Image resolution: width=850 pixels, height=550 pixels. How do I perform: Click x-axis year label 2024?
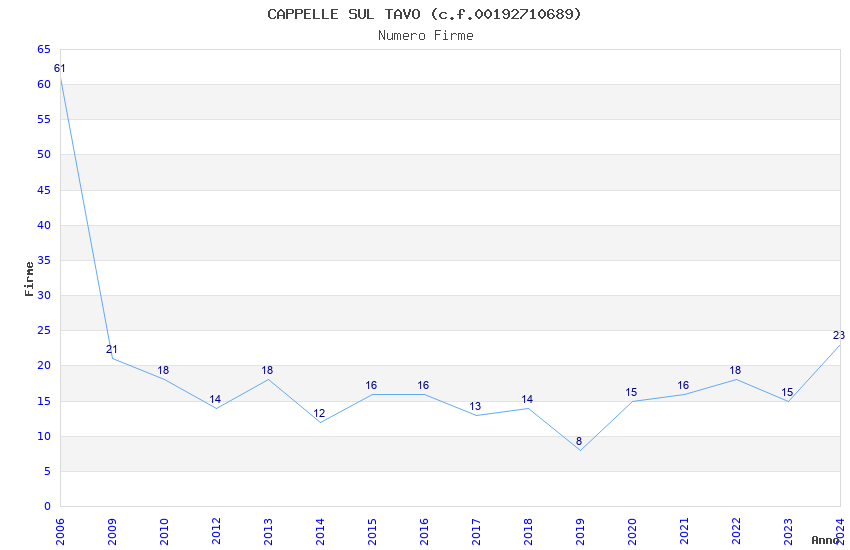[841, 532]
